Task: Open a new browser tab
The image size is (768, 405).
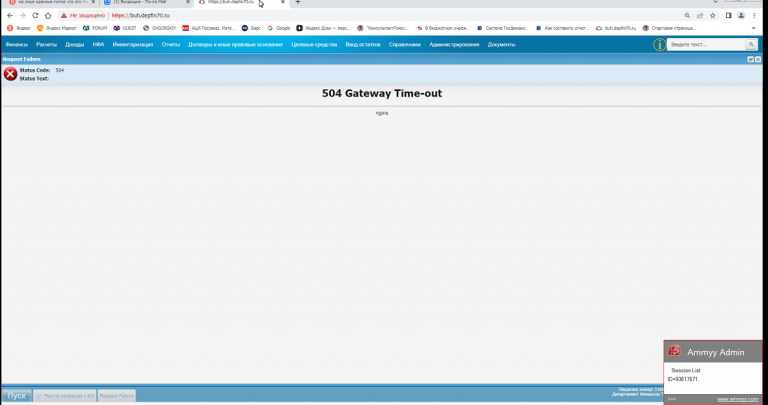Action: tap(297, 2)
